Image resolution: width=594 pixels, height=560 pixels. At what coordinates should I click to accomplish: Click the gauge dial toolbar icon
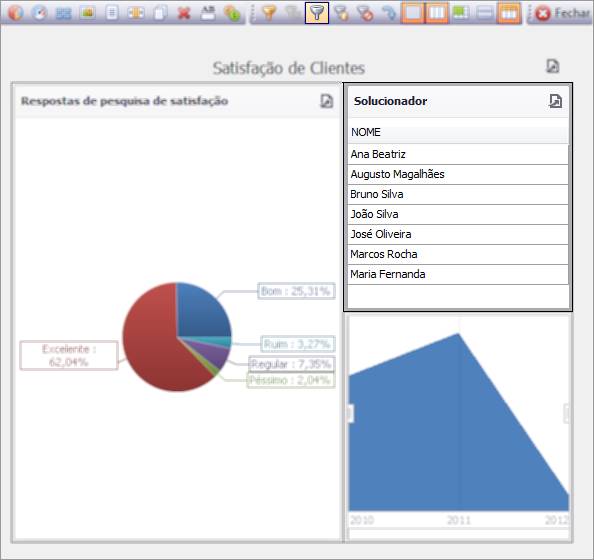[x=39, y=13]
